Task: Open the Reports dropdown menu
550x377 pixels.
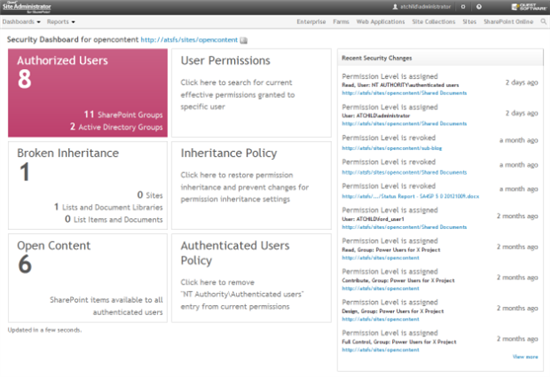Action: (61, 22)
